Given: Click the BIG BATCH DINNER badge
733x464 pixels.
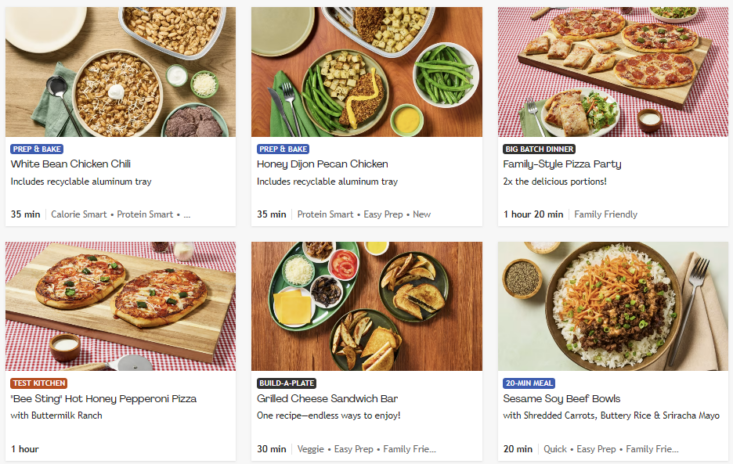Looking at the screenshot, I should 540,148.
